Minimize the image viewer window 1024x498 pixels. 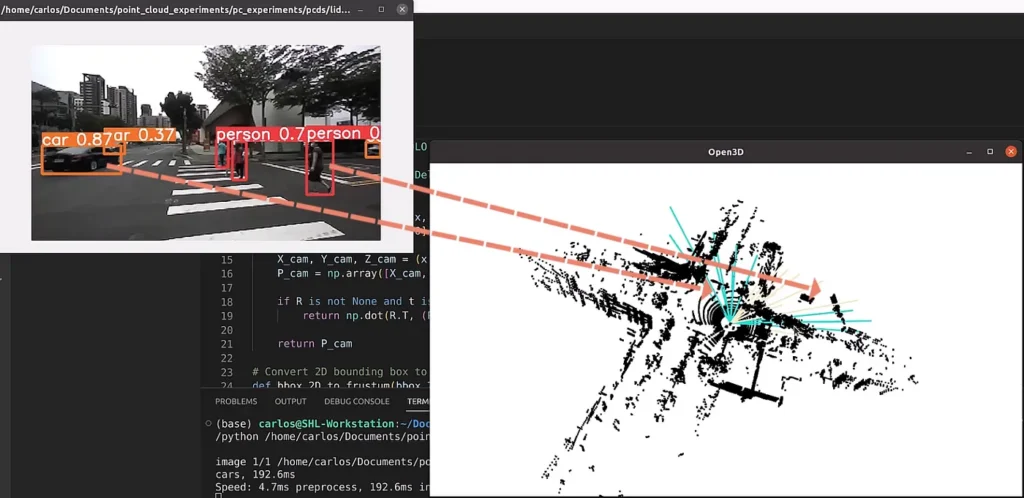tap(360, 9)
